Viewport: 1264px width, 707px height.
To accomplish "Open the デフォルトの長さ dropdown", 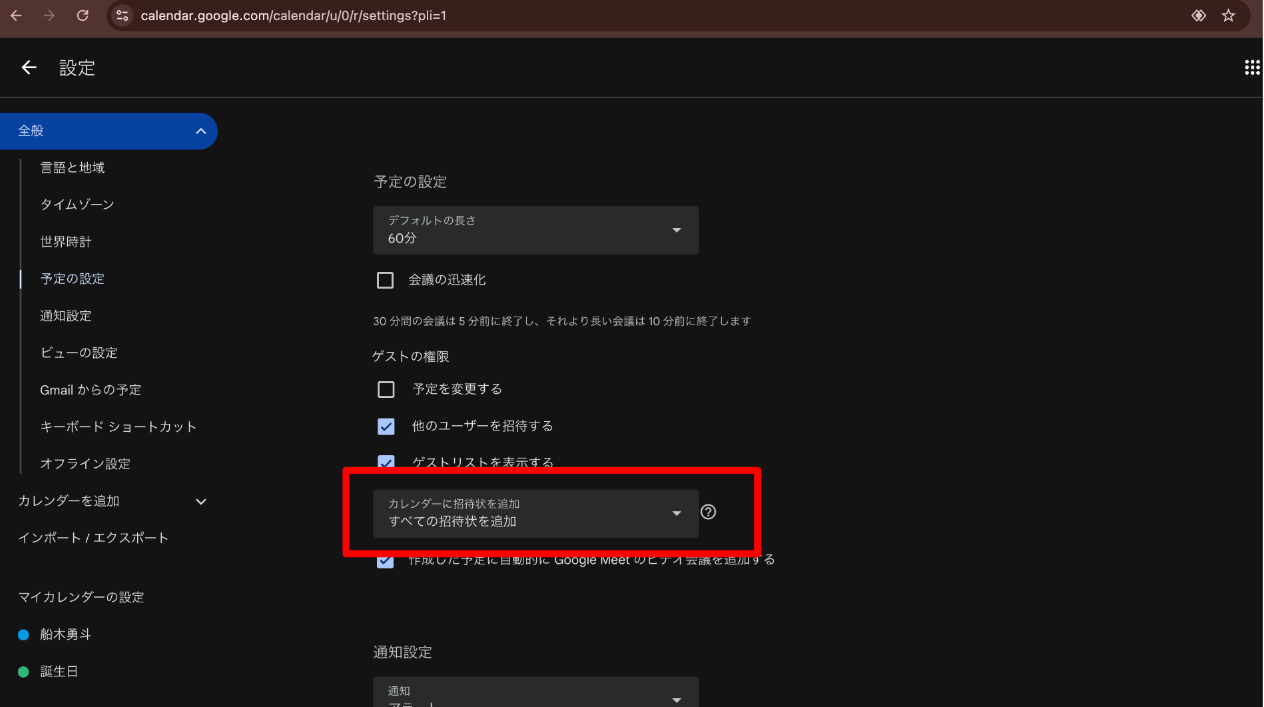I will pos(535,230).
